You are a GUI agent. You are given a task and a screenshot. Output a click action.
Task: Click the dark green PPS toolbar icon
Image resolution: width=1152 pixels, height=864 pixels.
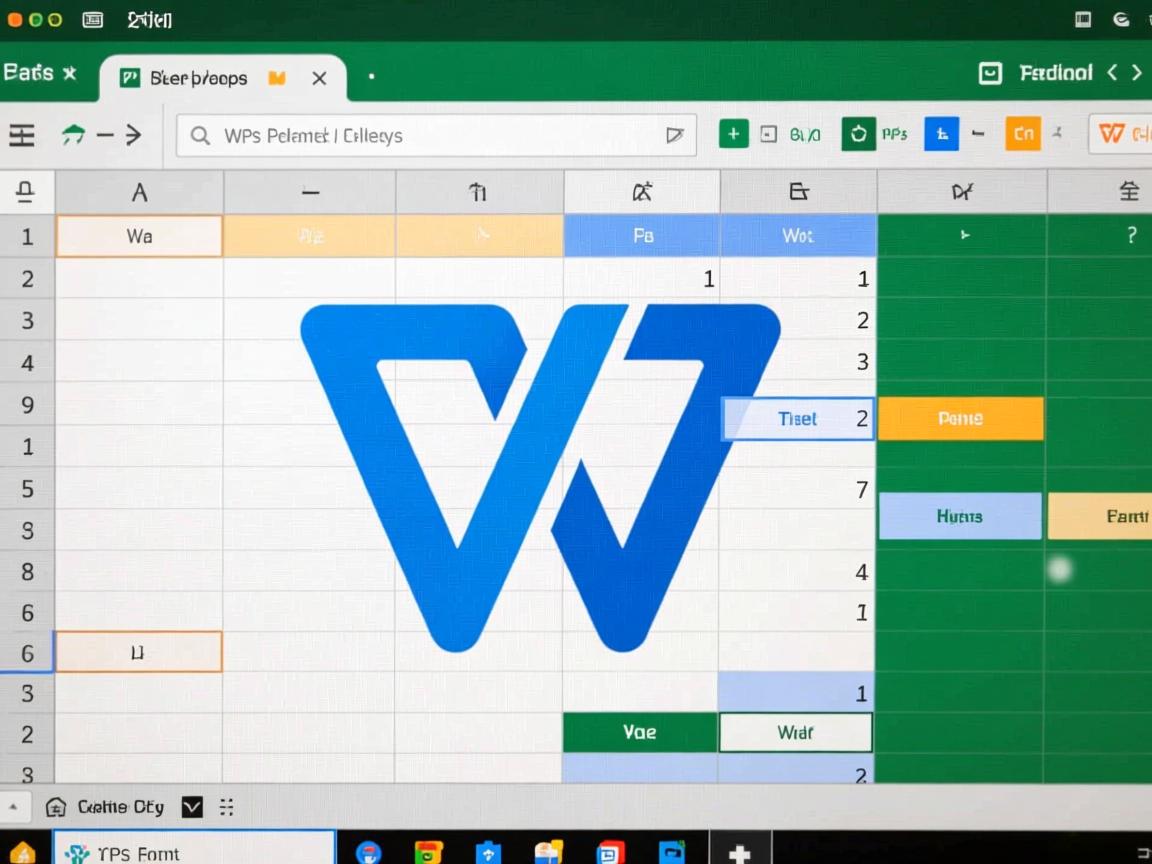click(x=858, y=134)
